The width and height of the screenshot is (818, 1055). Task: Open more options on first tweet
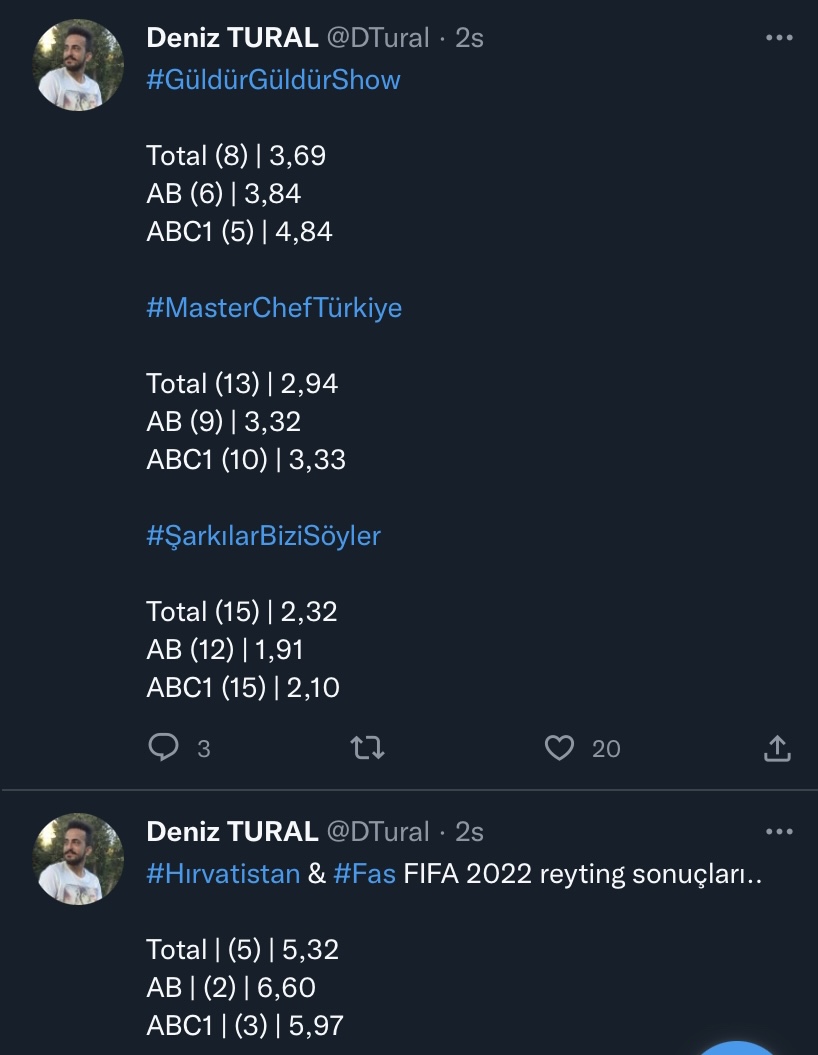coord(778,38)
